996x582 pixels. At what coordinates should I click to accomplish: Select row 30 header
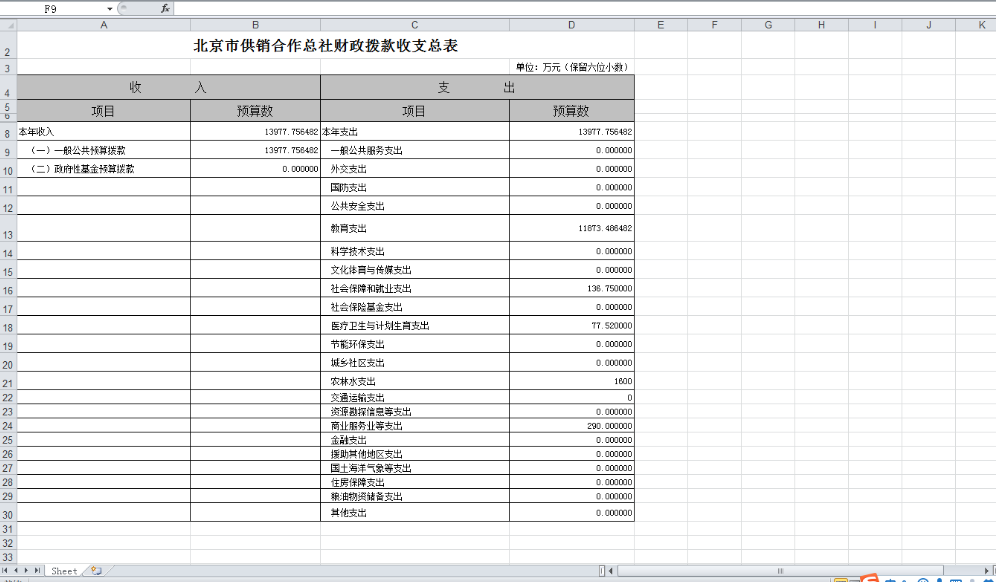point(8,513)
